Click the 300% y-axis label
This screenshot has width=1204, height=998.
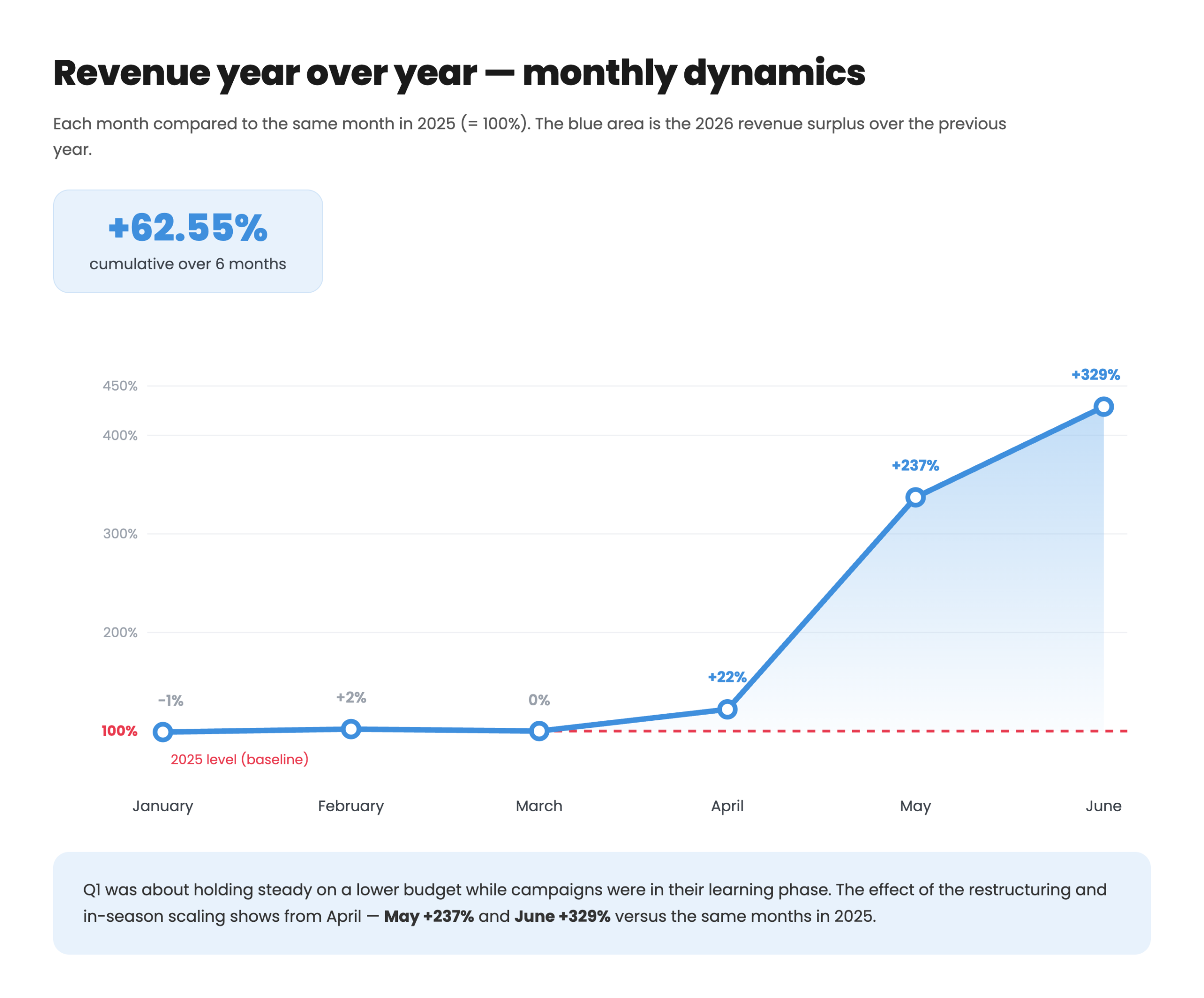[120, 534]
